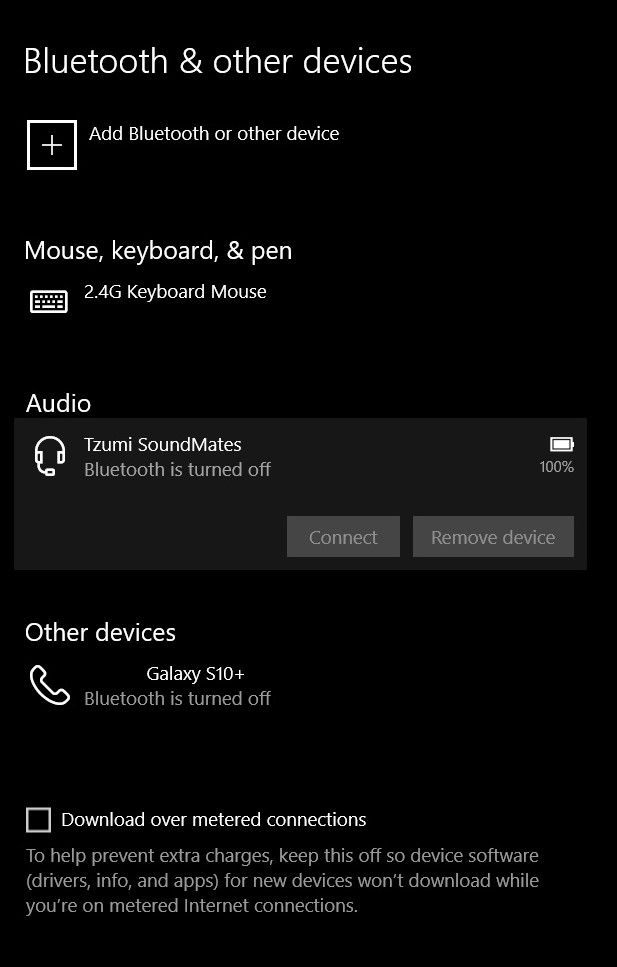Click the "Other devices" section heading

pyautogui.click(x=100, y=632)
